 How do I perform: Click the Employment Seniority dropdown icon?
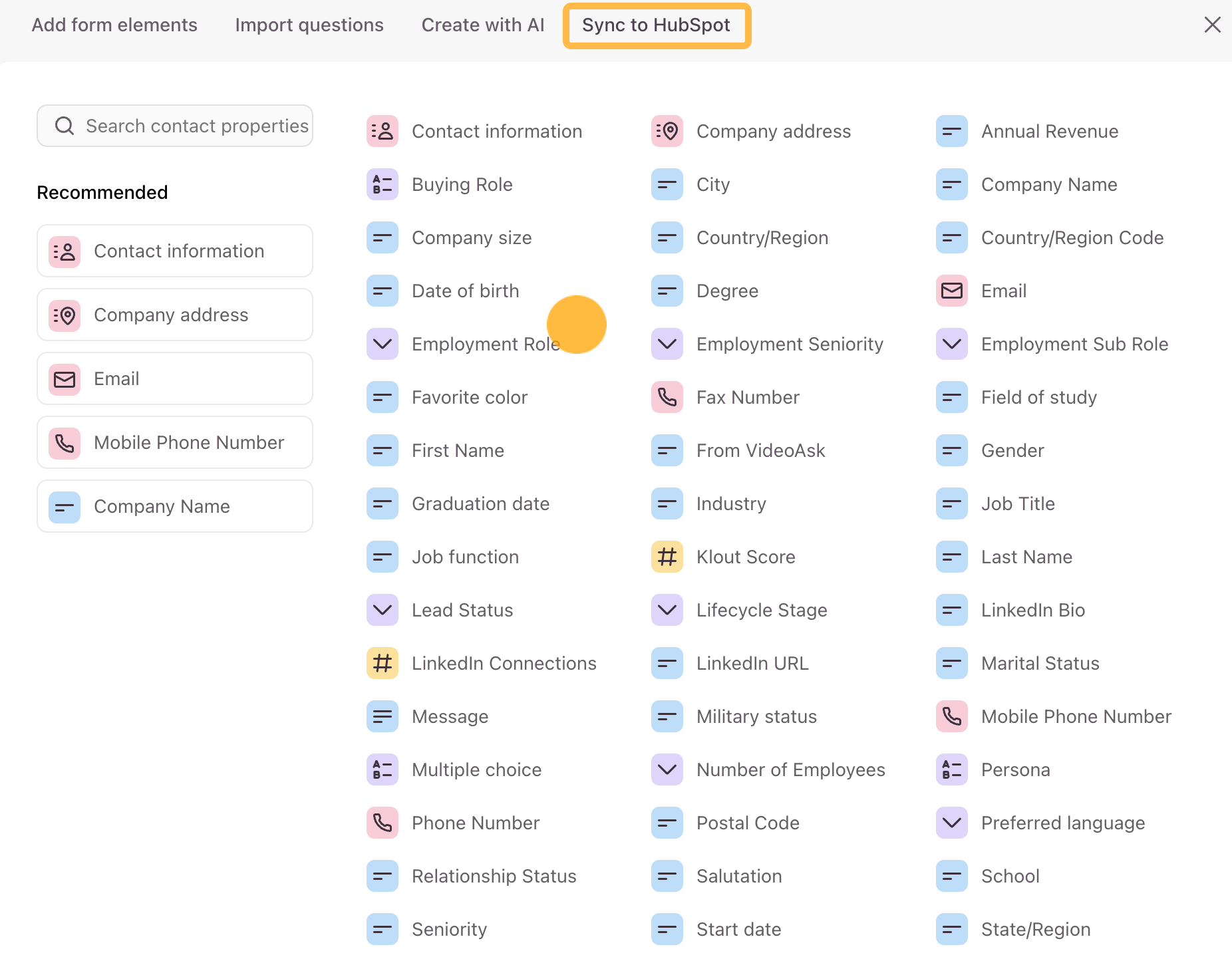point(667,344)
